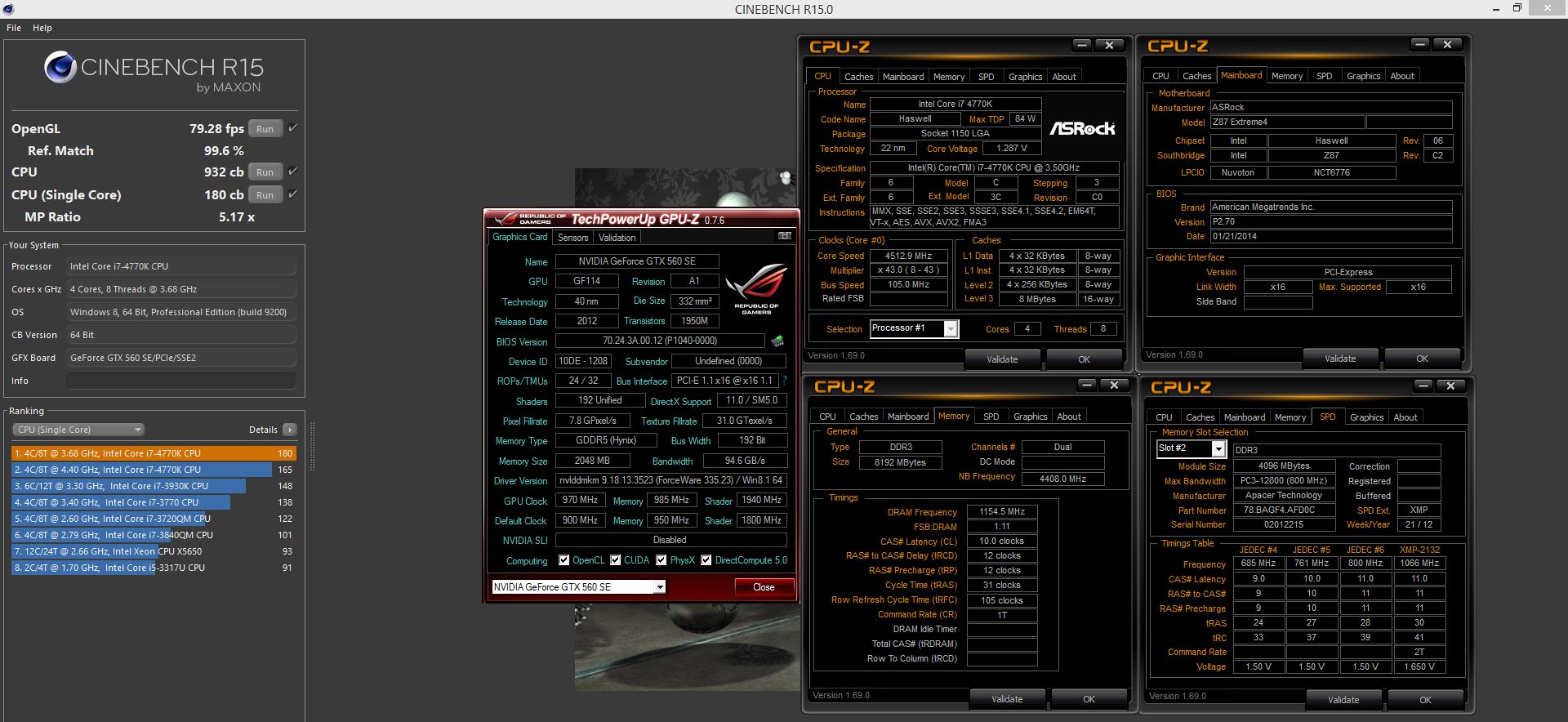
Task: Click the ASRock logo in CPU-Z
Action: point(1082,128)
